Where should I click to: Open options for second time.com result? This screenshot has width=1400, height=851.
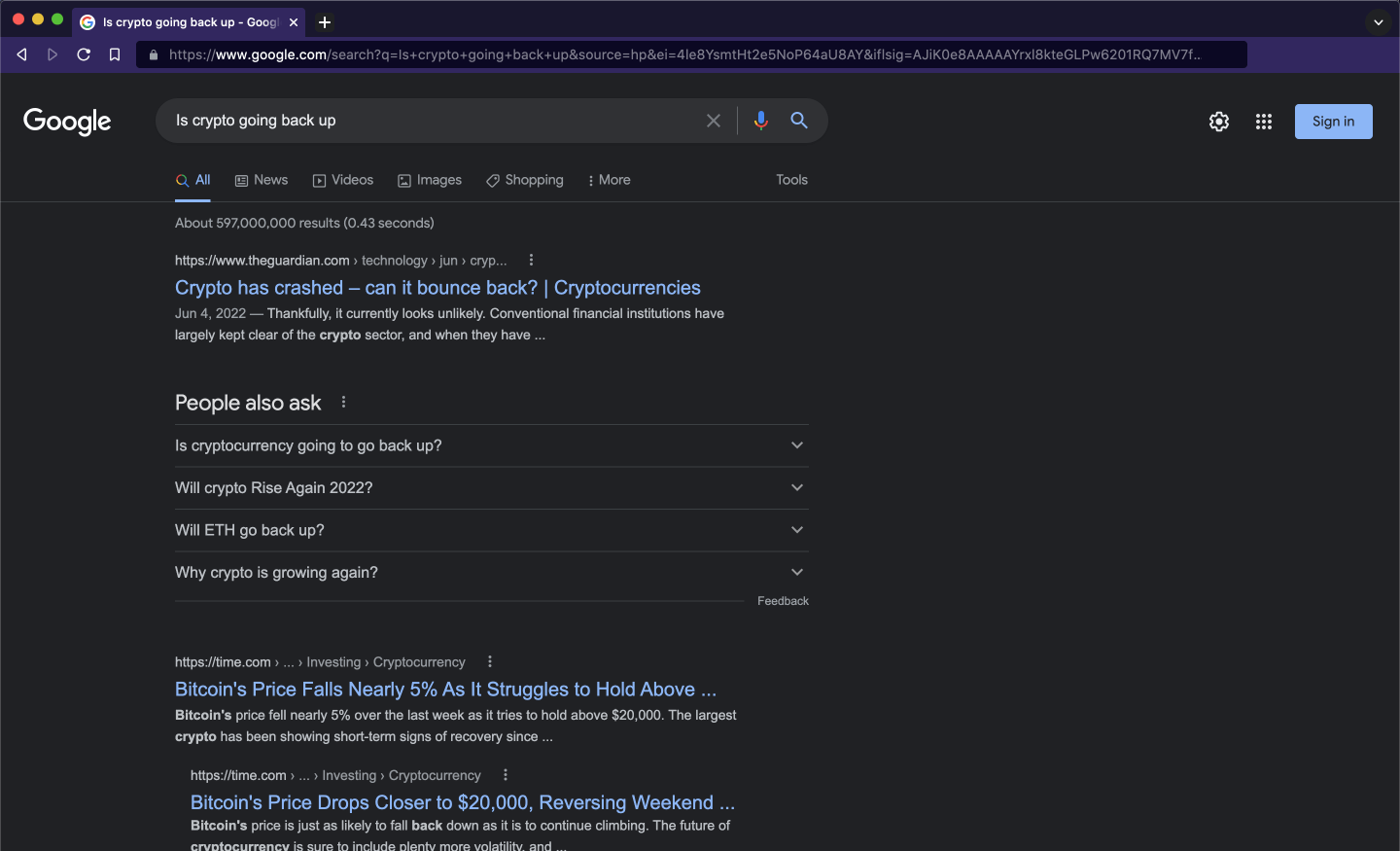pyautogui.click(x=506, y=775)
